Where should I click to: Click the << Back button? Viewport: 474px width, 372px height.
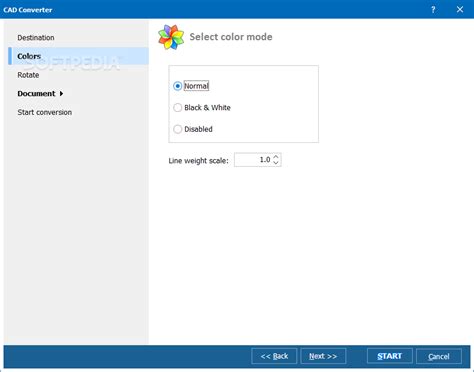pos(274,356)
